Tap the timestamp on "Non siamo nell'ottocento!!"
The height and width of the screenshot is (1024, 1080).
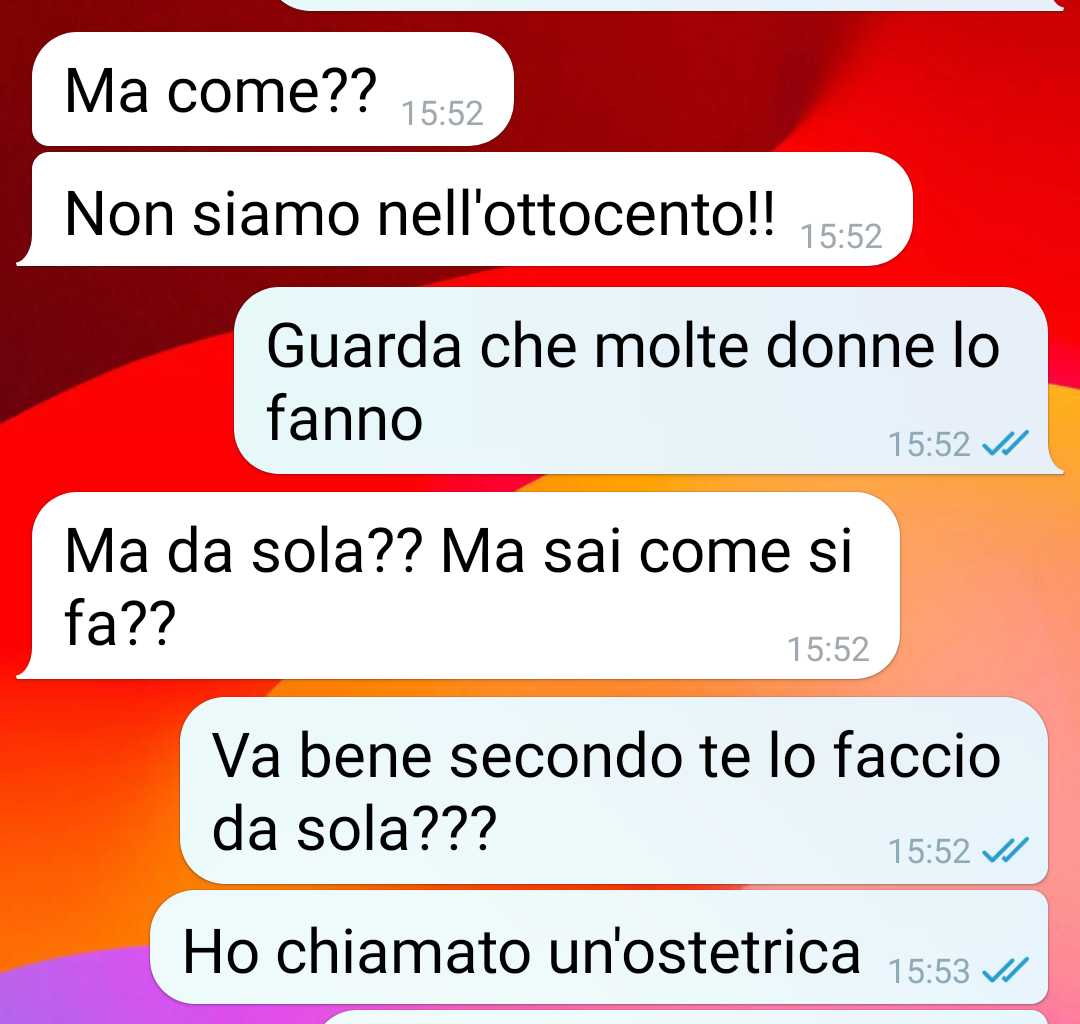click(x=841, y=236)
